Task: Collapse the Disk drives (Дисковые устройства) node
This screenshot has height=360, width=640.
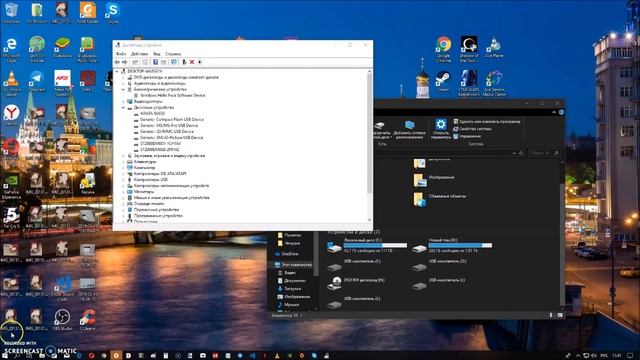Action: point(123,107)
